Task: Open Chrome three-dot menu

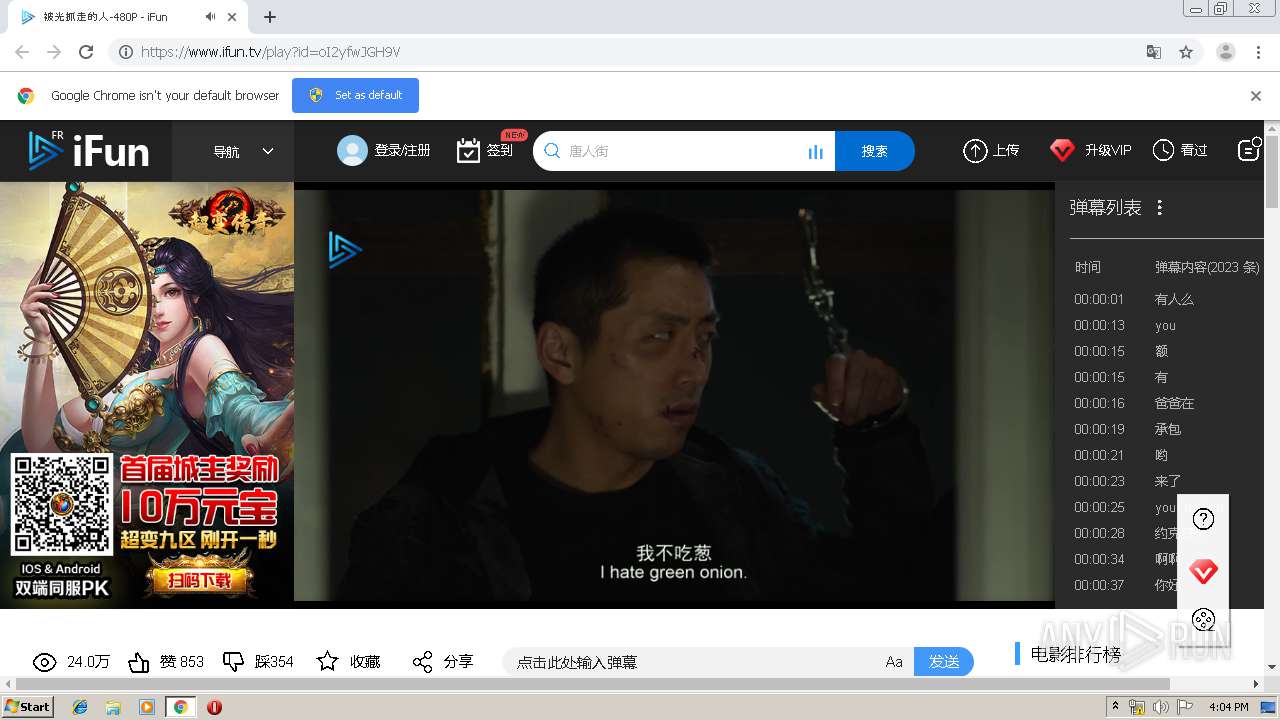Action: (1258, 52)
